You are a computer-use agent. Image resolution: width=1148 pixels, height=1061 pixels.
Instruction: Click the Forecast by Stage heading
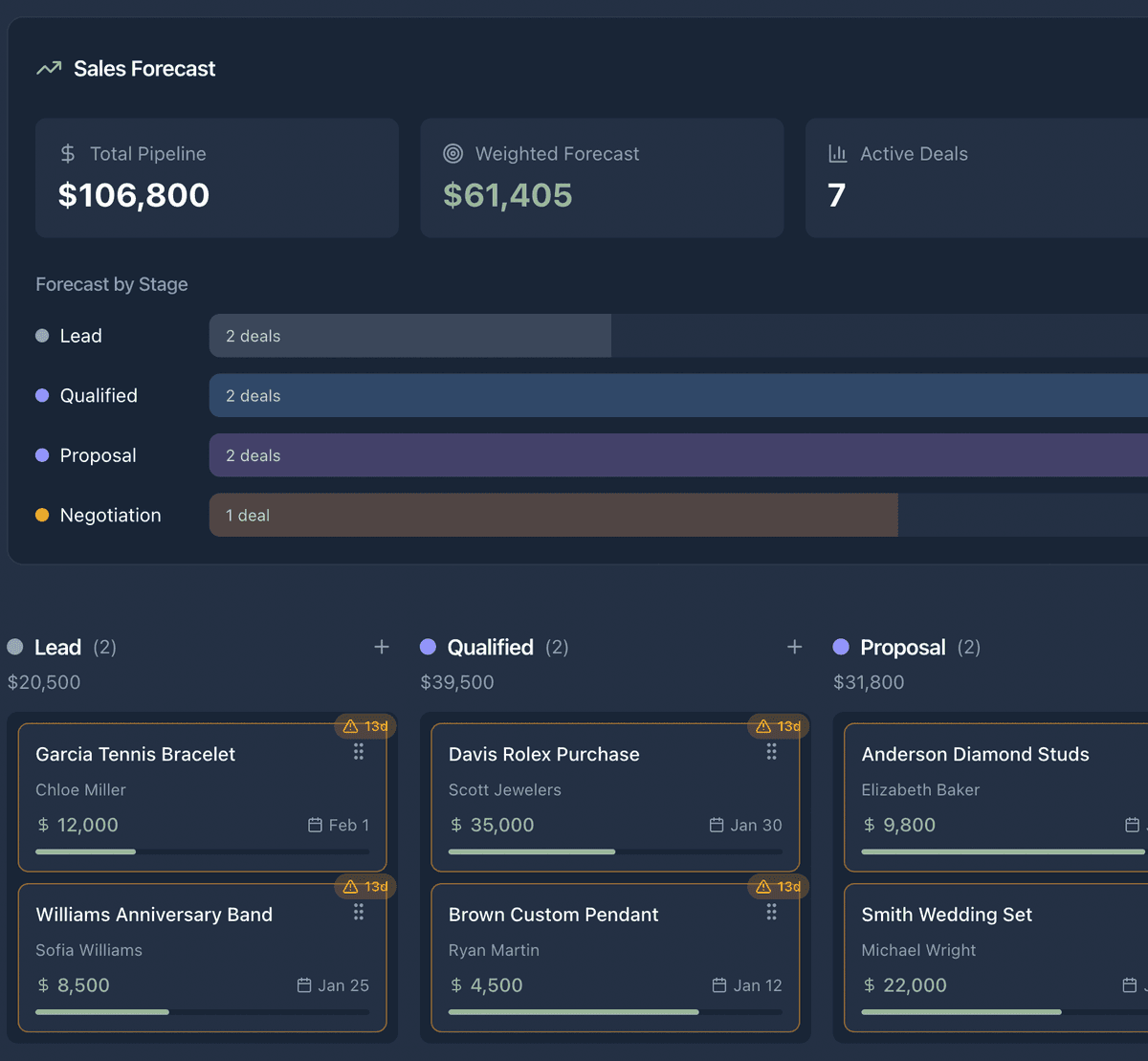coord(112,284)
